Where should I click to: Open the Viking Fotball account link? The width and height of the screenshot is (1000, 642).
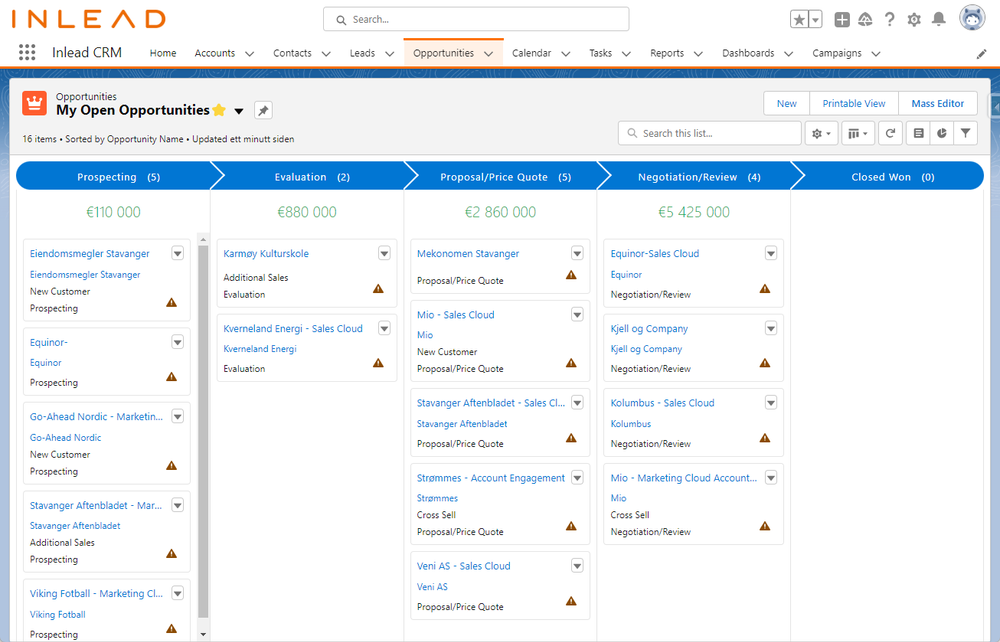pyautogui.click(x=57, y=615)
